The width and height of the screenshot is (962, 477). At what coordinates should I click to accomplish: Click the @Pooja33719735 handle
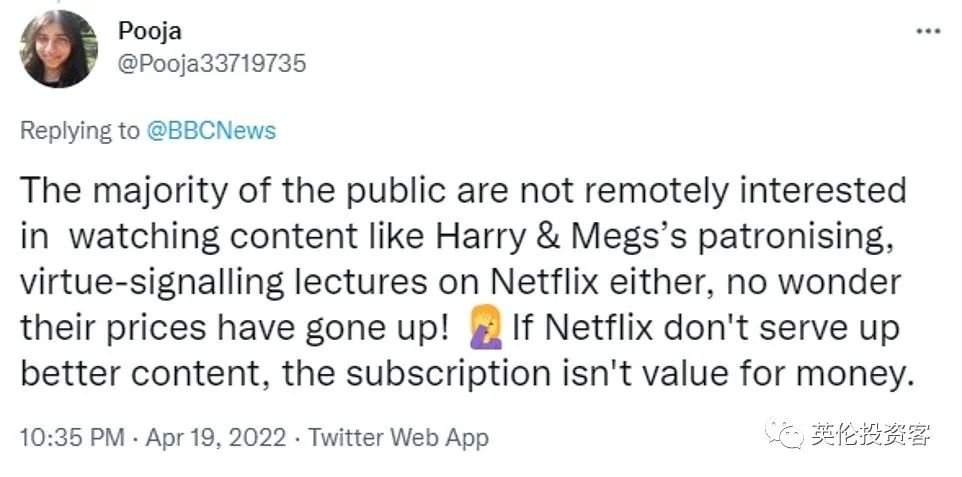pos(212,64)
